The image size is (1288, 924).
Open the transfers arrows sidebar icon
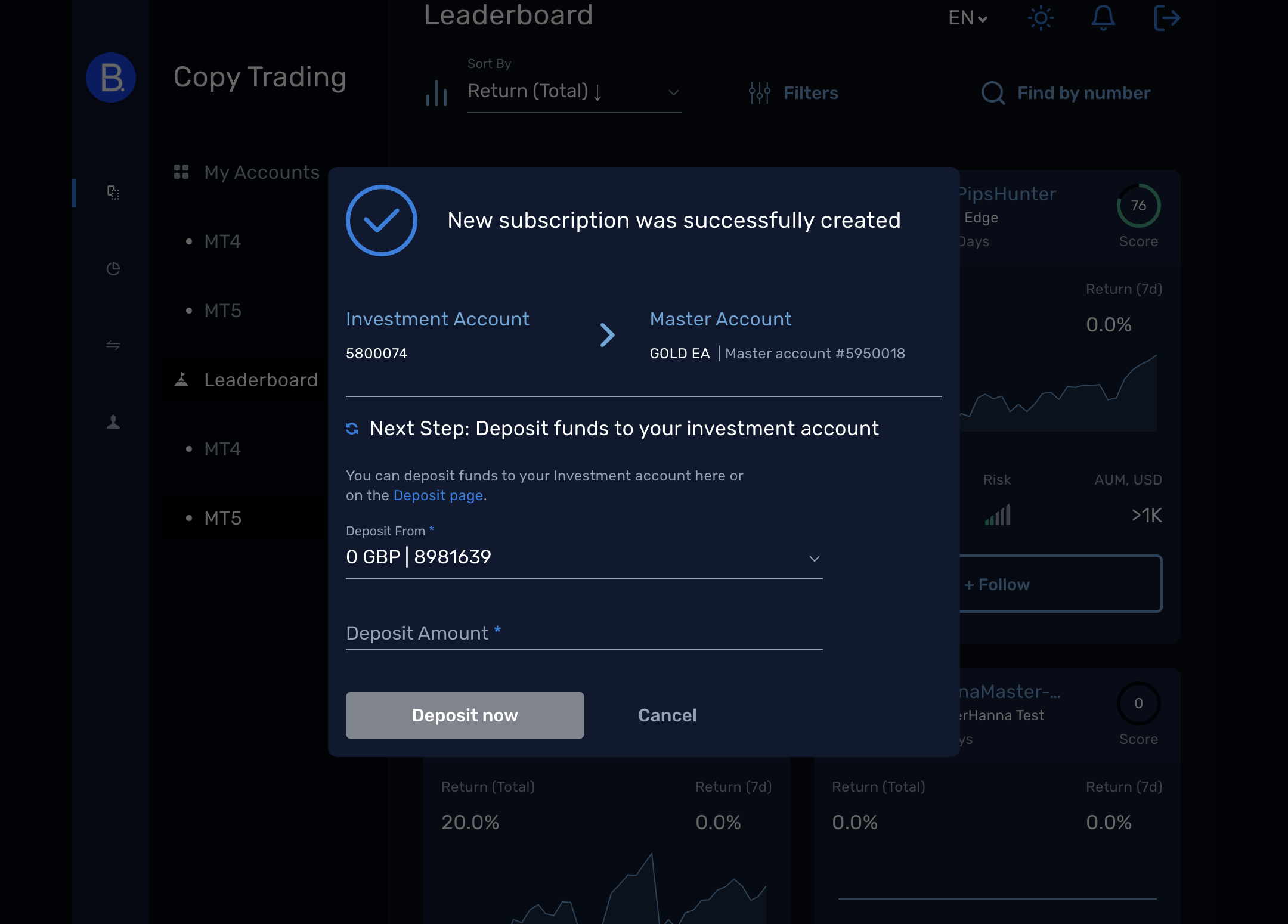[113, 345]
